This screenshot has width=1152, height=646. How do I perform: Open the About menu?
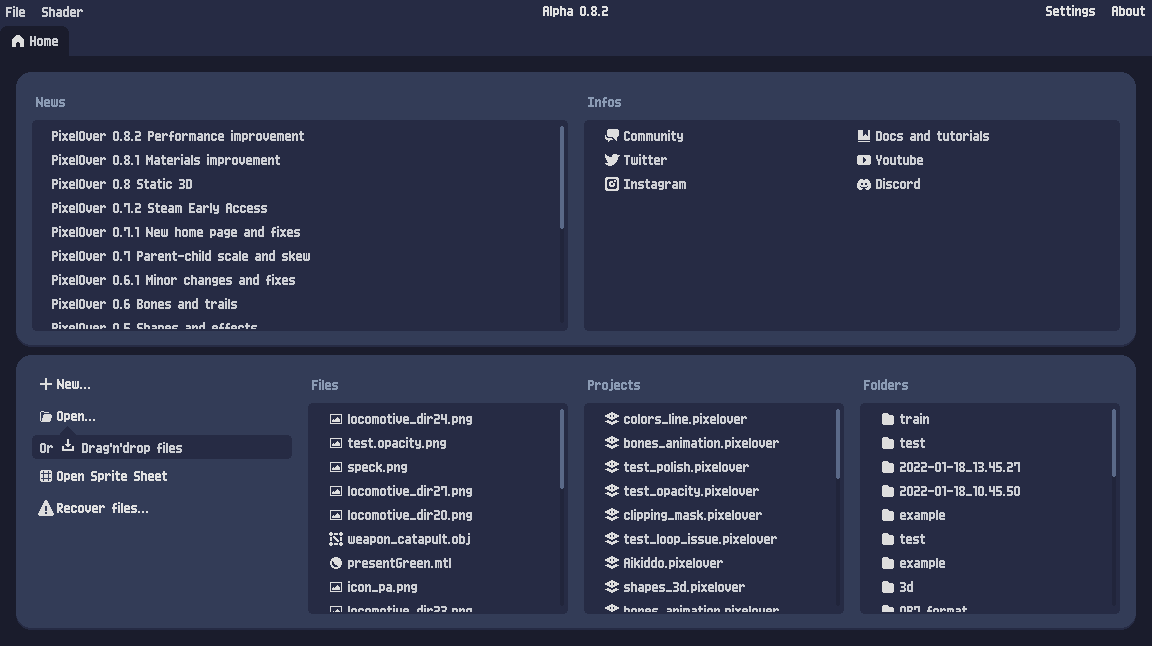(x=1128, y=11)
